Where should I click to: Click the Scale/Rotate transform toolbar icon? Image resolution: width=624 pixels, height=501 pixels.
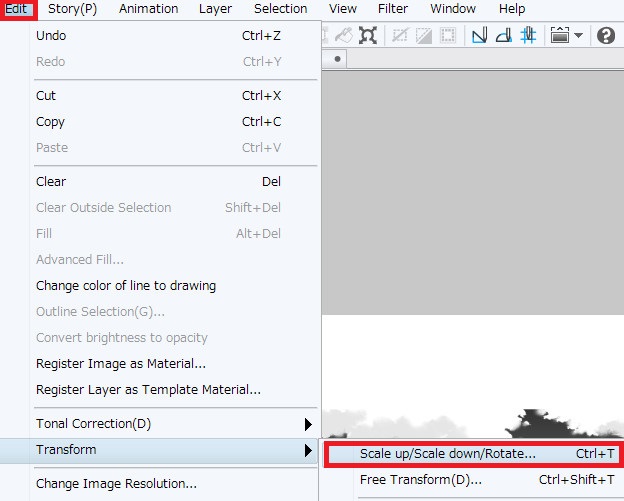368,35
